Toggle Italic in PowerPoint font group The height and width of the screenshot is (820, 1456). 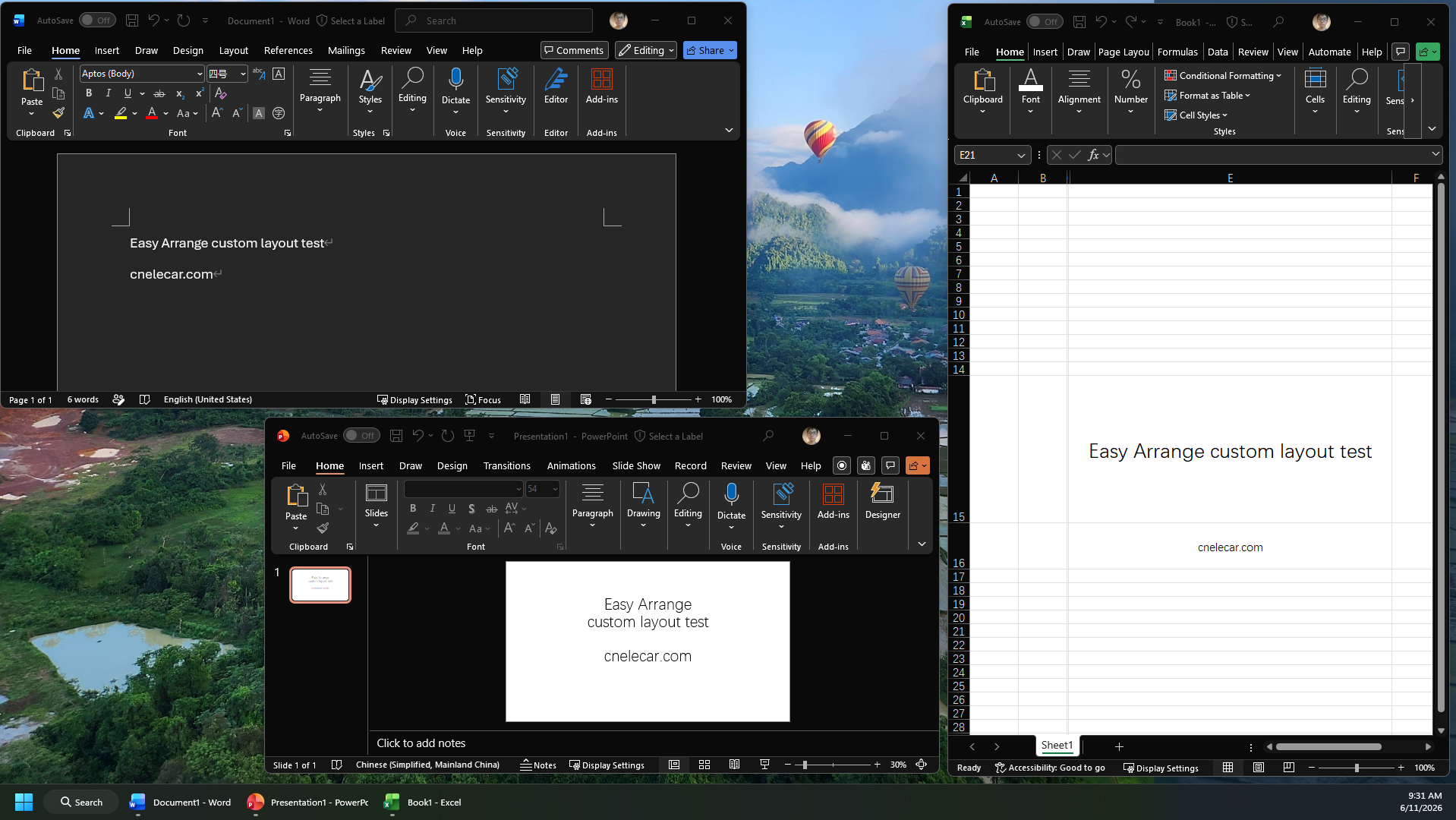(x=433, y=509)
